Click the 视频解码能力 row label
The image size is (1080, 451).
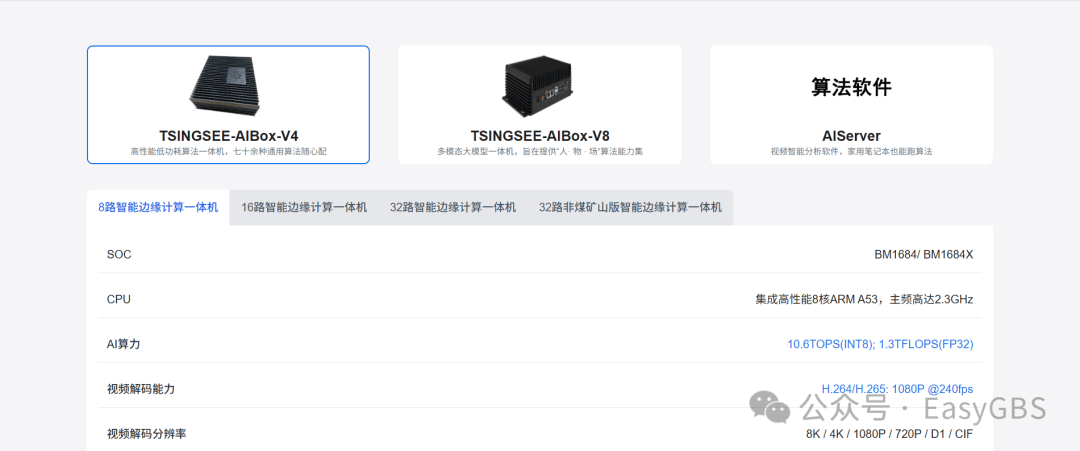pos(141,389)
